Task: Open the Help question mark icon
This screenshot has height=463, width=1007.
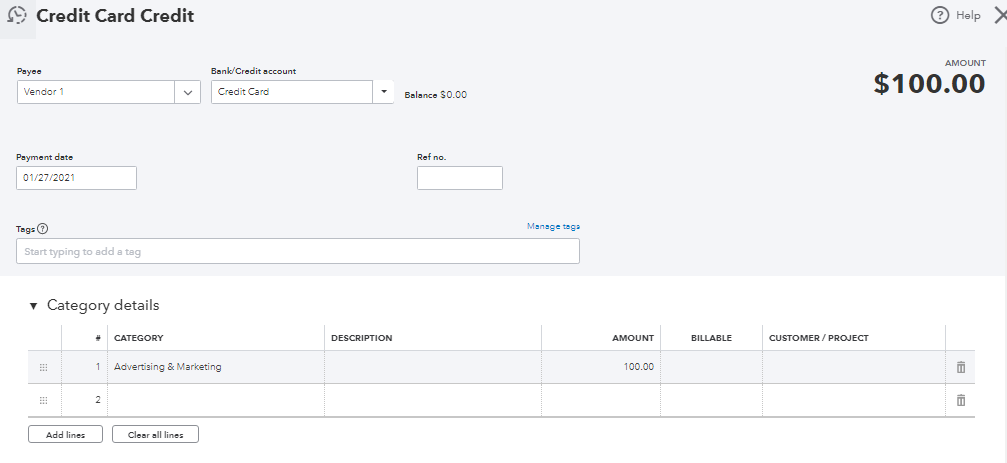Action: click(939, 15)
